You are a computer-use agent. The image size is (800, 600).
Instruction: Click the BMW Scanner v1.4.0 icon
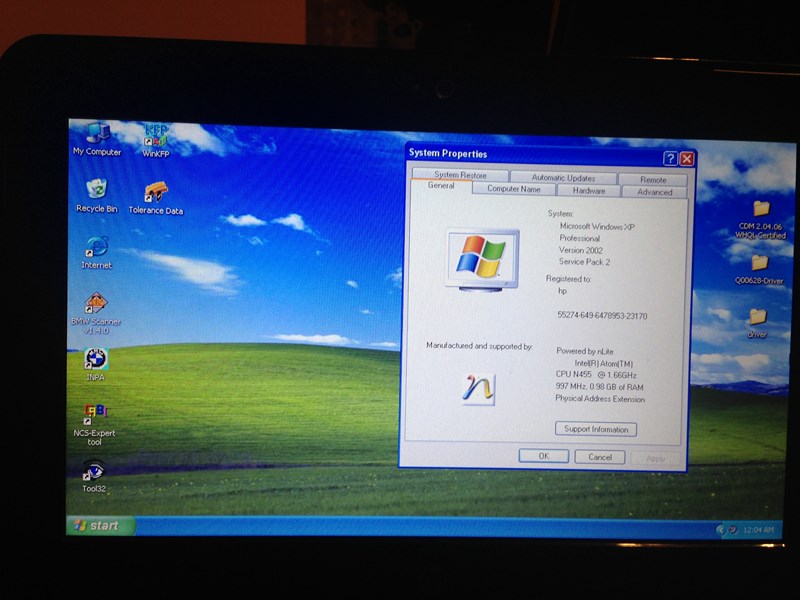[96, 313]
